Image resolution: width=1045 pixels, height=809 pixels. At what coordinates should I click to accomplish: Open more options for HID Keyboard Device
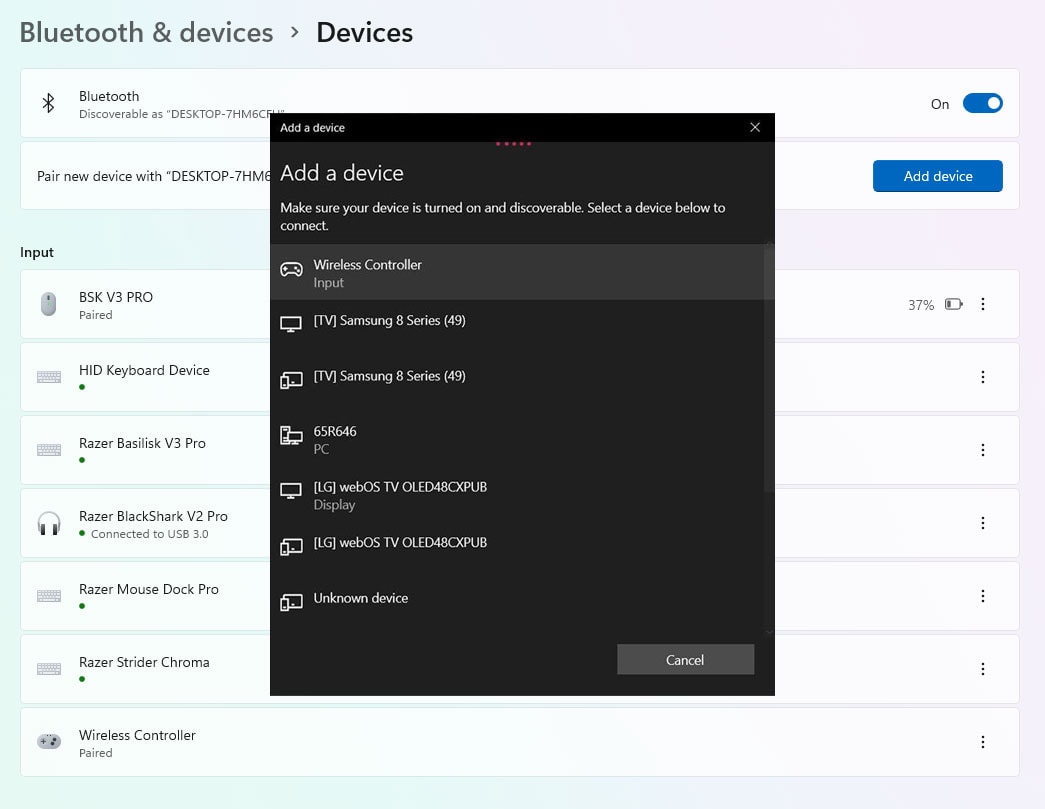pos(983,377)
